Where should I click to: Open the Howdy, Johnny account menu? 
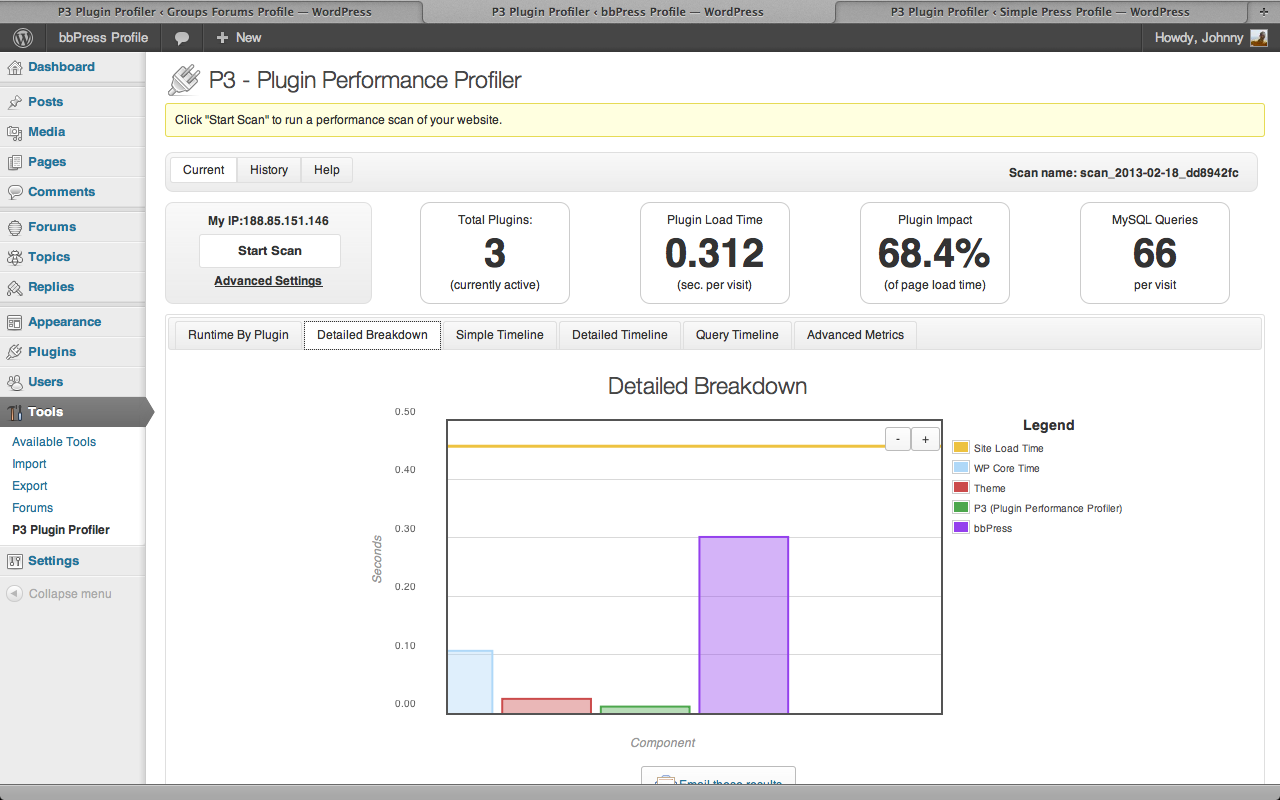click(x=1211, y=38)
